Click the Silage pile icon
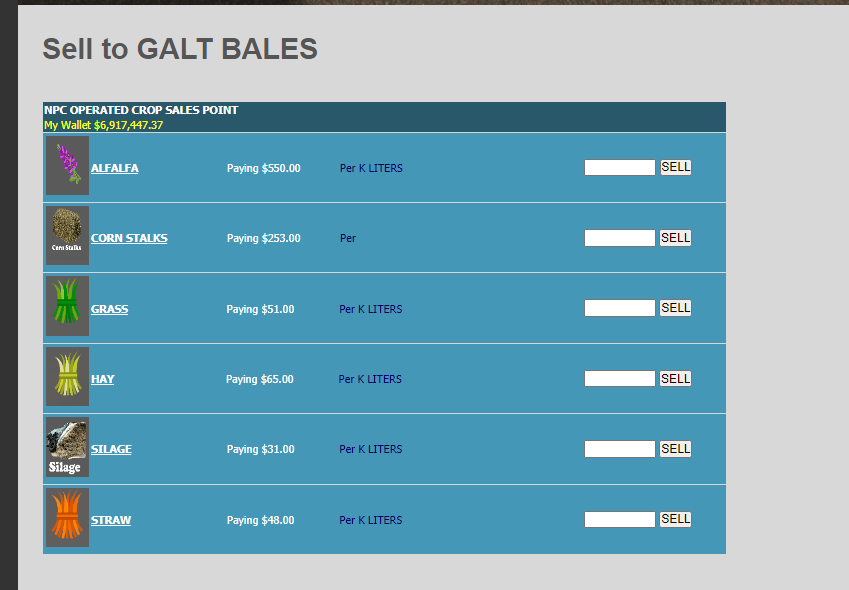849x590 pixels. point(67,447)
